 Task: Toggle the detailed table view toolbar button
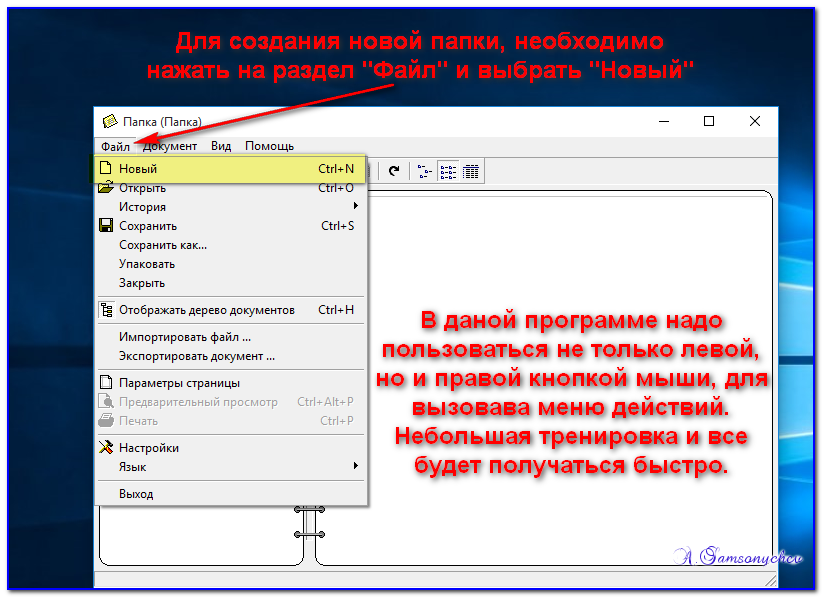[x=471, y=170]
